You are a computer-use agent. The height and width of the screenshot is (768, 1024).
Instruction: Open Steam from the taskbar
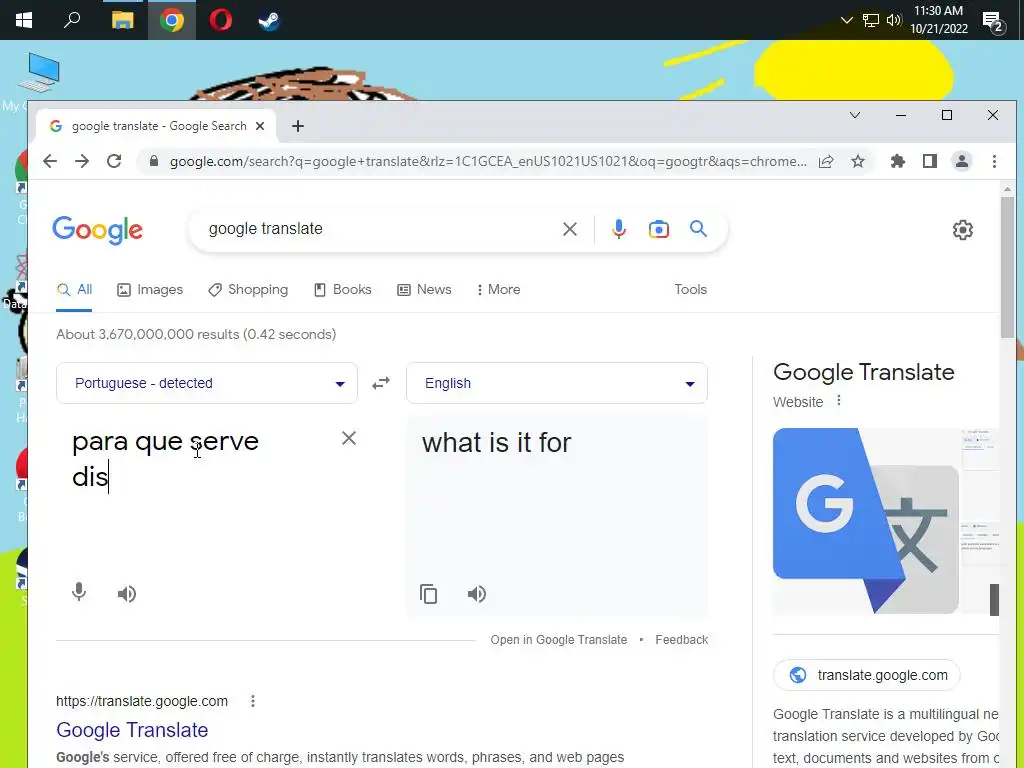(x=269, y=20)
